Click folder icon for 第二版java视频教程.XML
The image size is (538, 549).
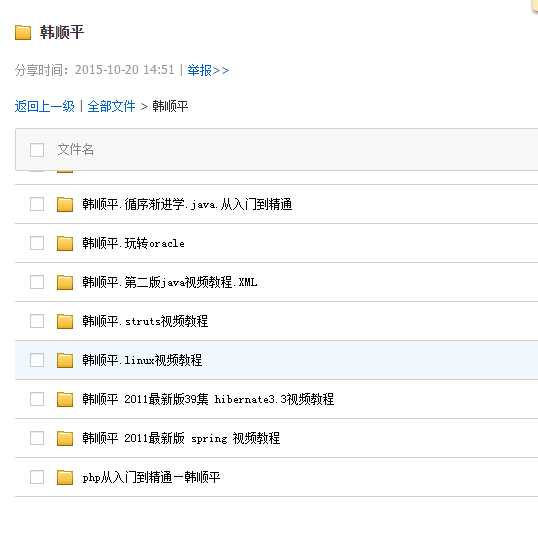[x=65, y=283]
